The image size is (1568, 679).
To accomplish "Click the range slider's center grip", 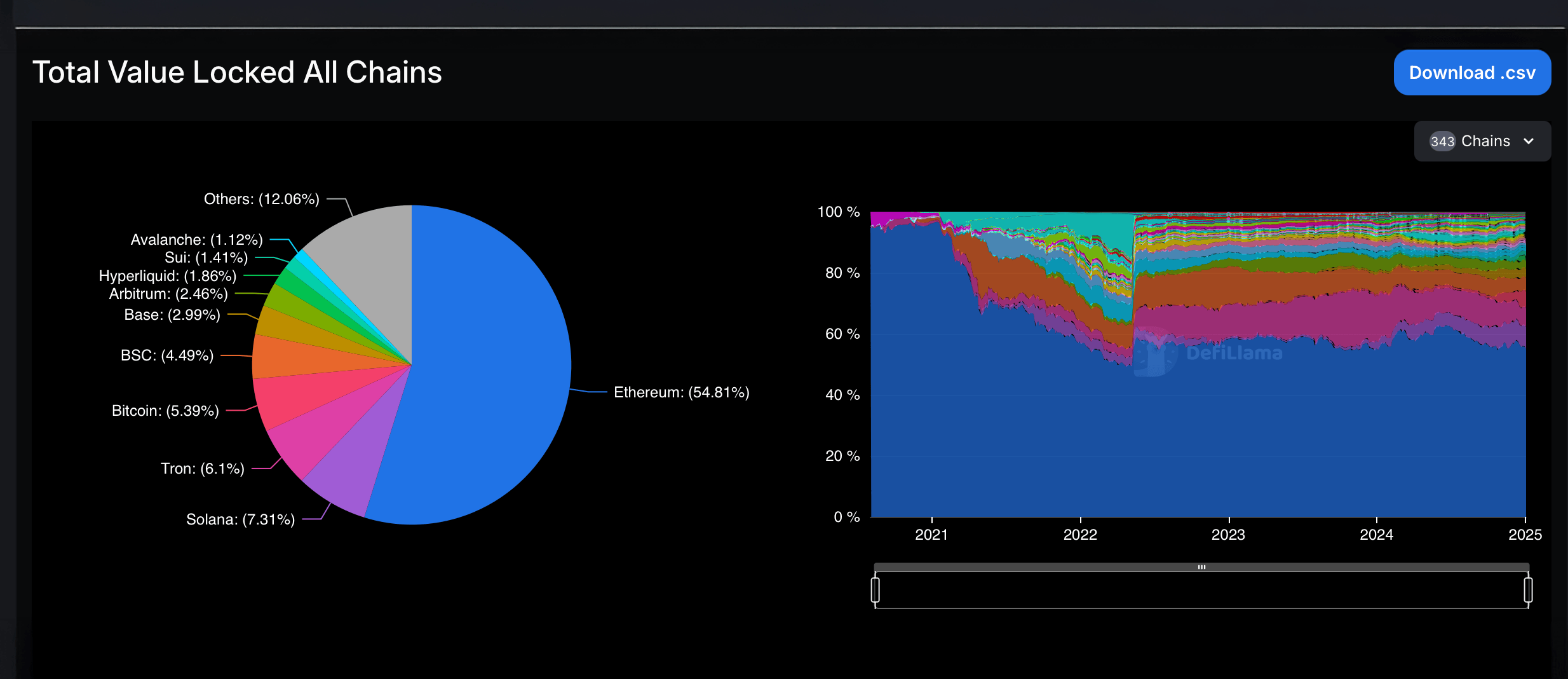I will click(x=1201, y=566).
